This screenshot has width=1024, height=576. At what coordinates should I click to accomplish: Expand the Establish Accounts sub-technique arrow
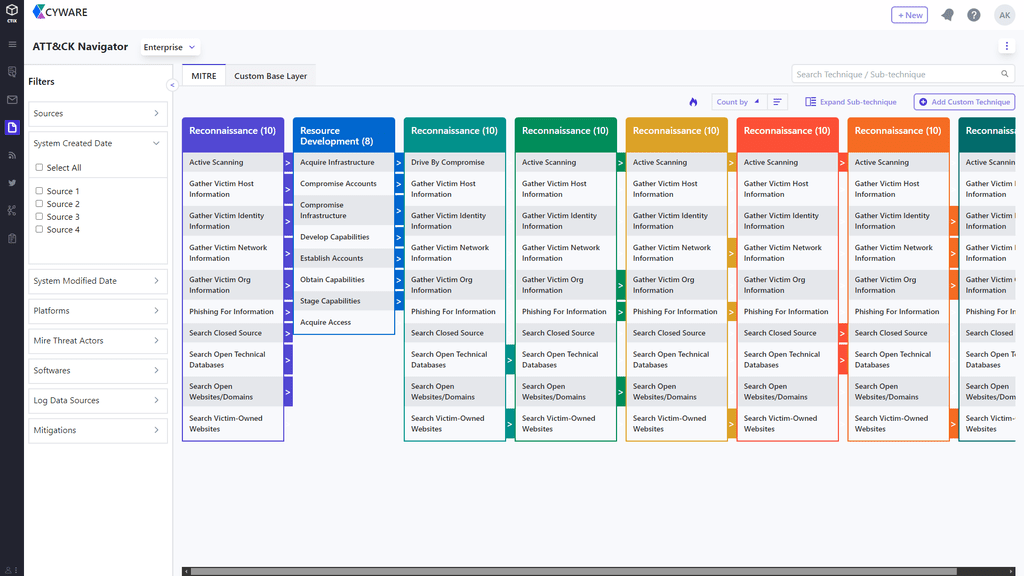[x=398, y=259]
